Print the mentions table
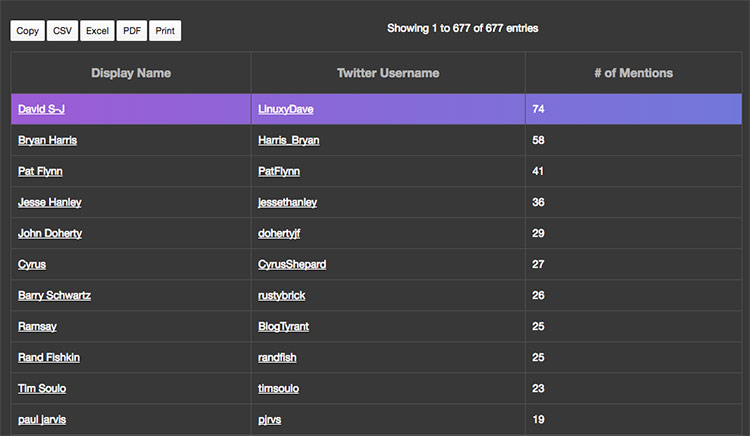Screen dimensions: 750x436 point(165,31)
